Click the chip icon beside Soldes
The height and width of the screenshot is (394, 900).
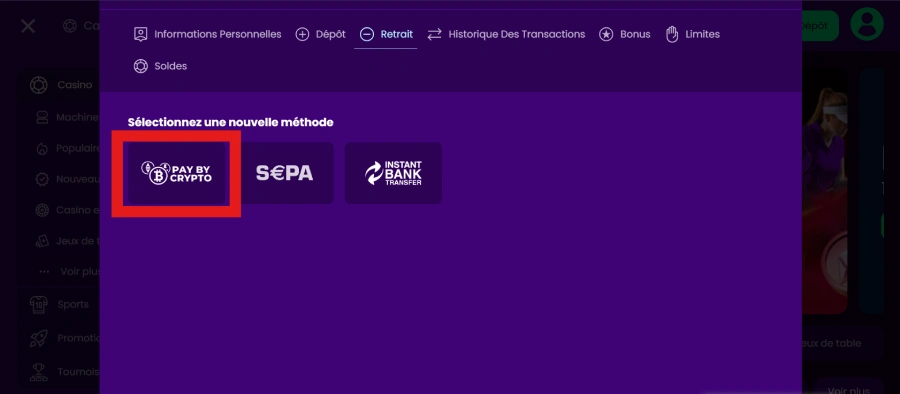(141, 66)
